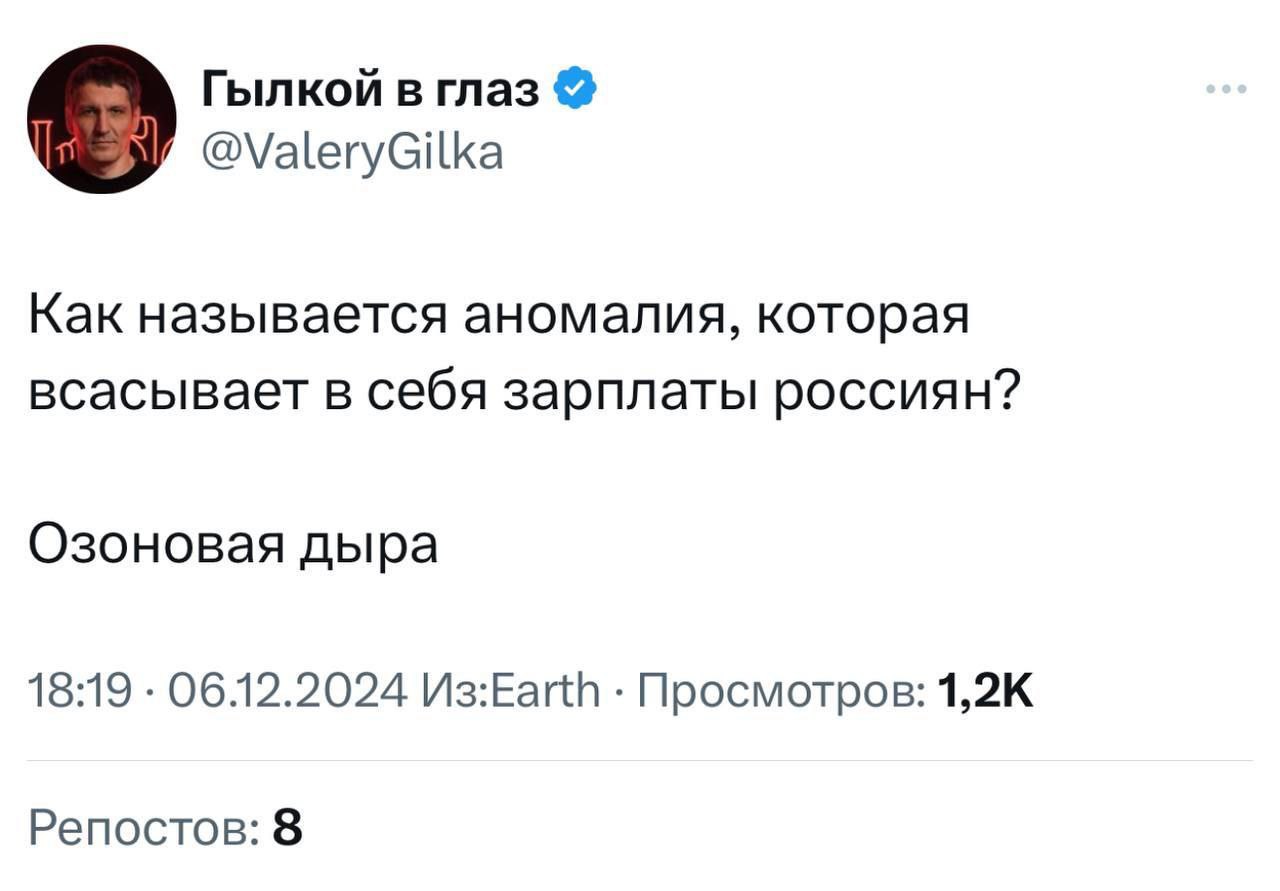Screen dimensions: 1280x891
Task: Open the @ValeryGilka handle link
Action: point(353,153)
